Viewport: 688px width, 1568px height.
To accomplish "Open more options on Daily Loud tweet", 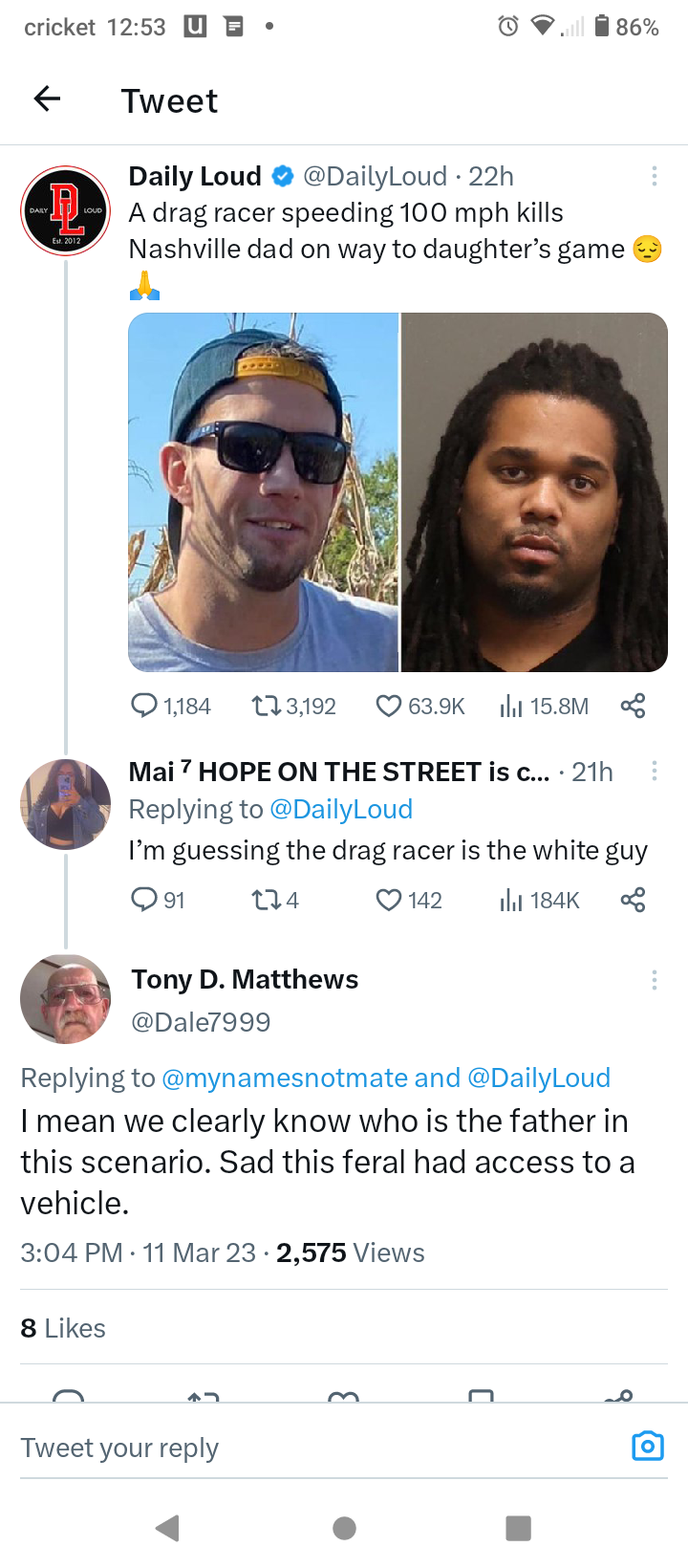I will coord(654,176).
